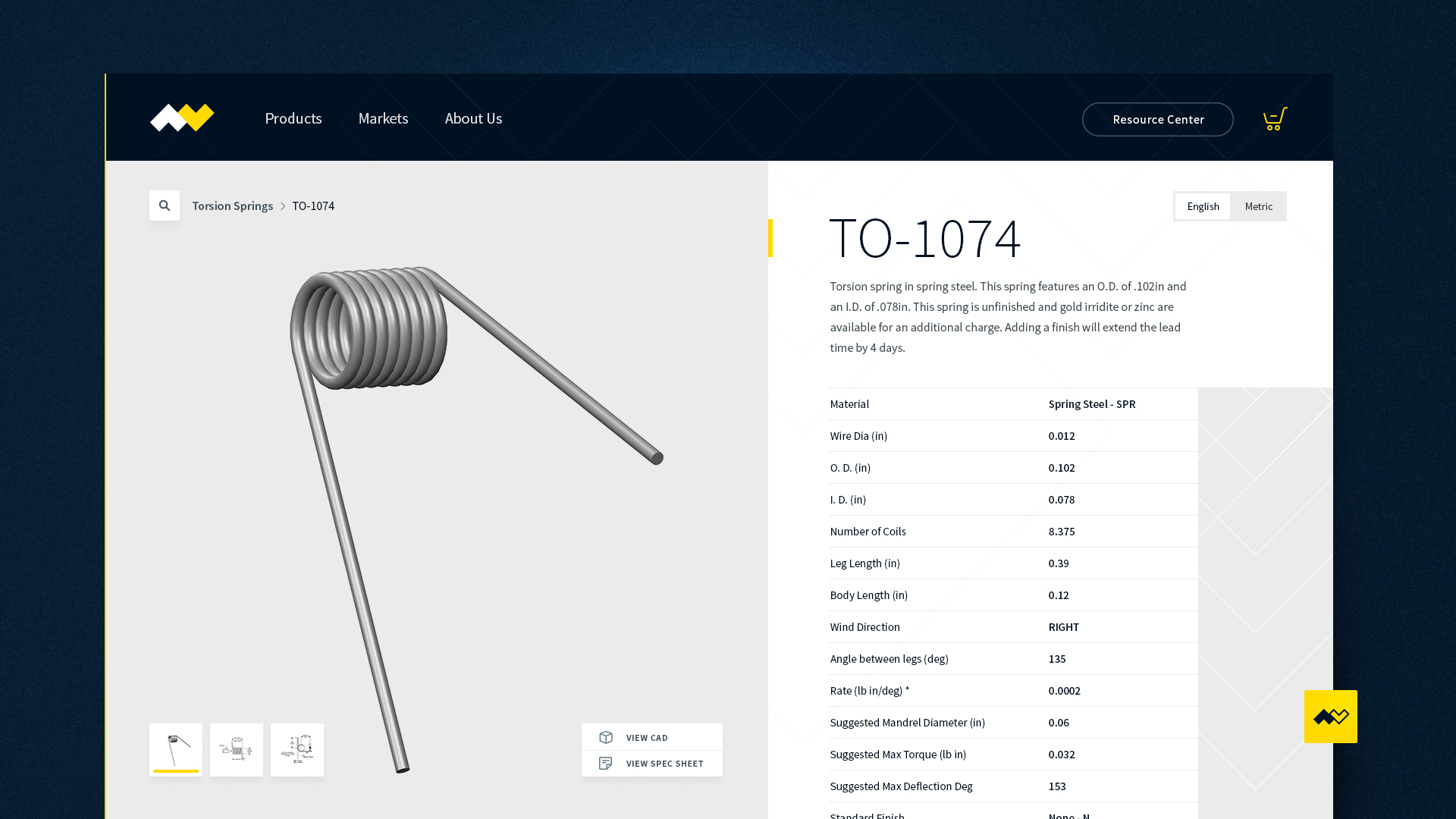Click the 0.078 I.D. value
This screenshot has width=1456, height=819.
pyautogui.click(x=1062, y=500)
